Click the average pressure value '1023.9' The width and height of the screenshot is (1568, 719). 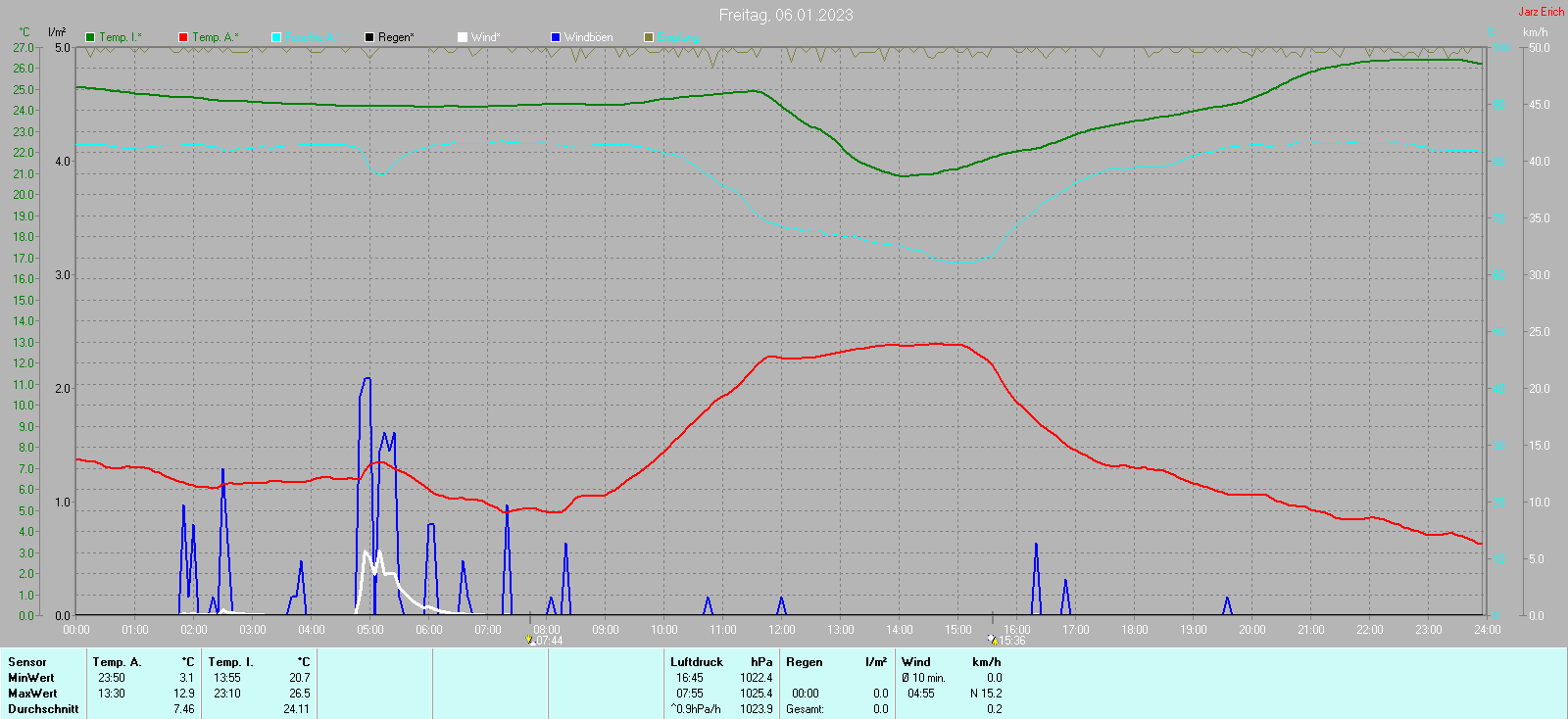[757, 709]
